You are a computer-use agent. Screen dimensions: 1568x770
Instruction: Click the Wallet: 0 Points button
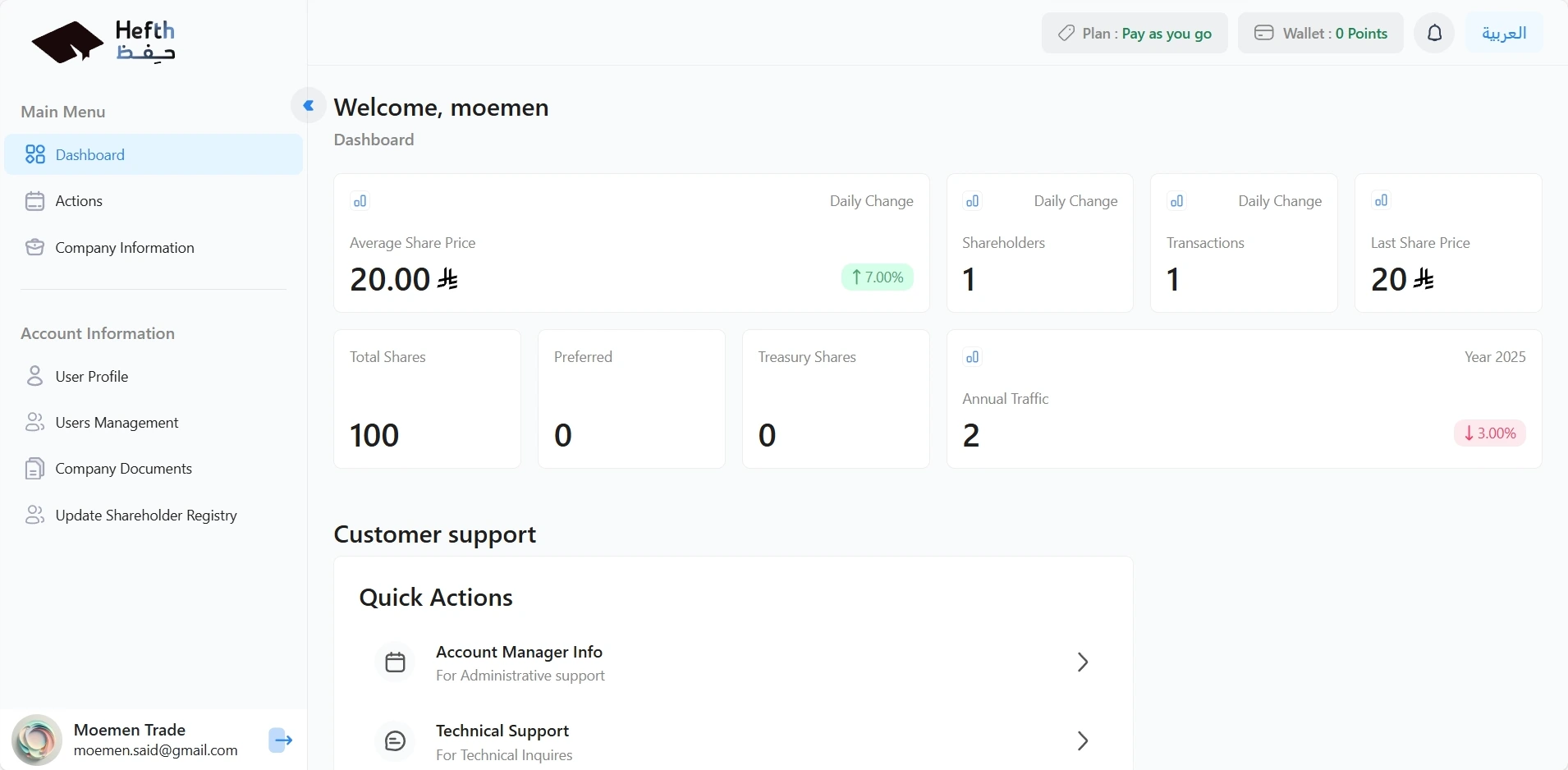1320,34
